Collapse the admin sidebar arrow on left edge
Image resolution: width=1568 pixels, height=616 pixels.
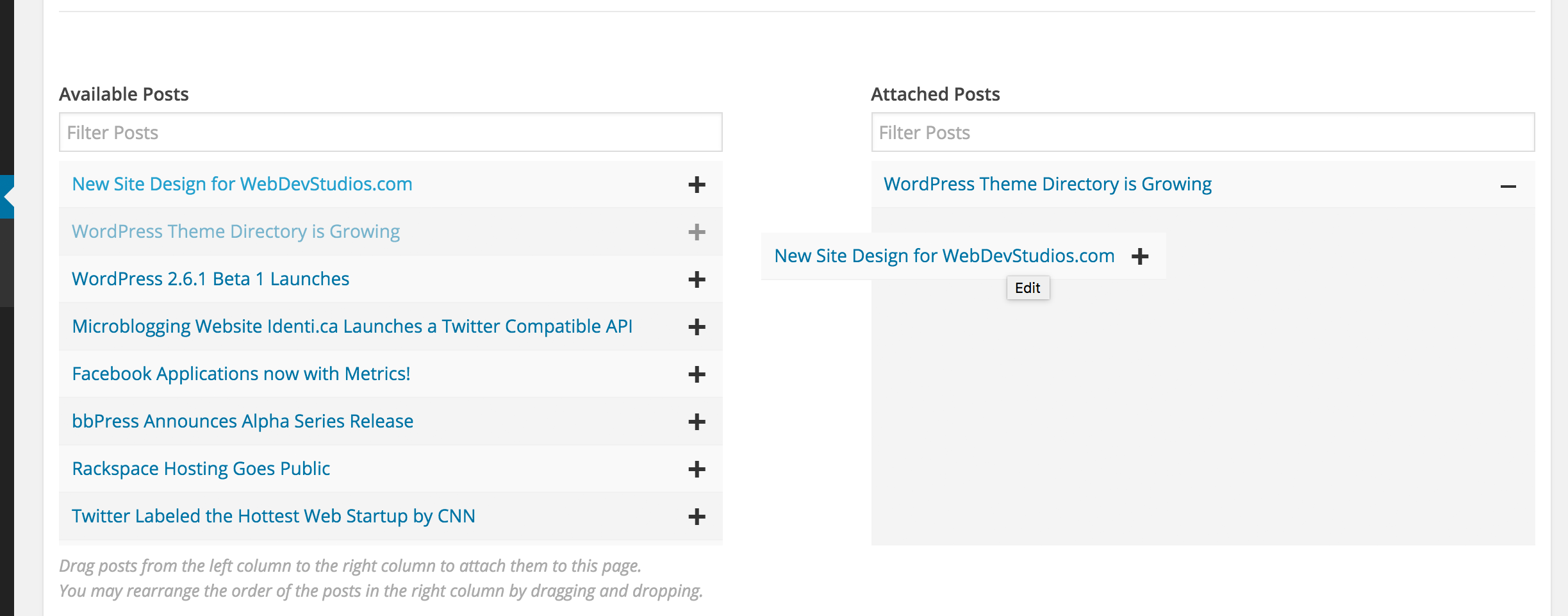pos(8,197)
